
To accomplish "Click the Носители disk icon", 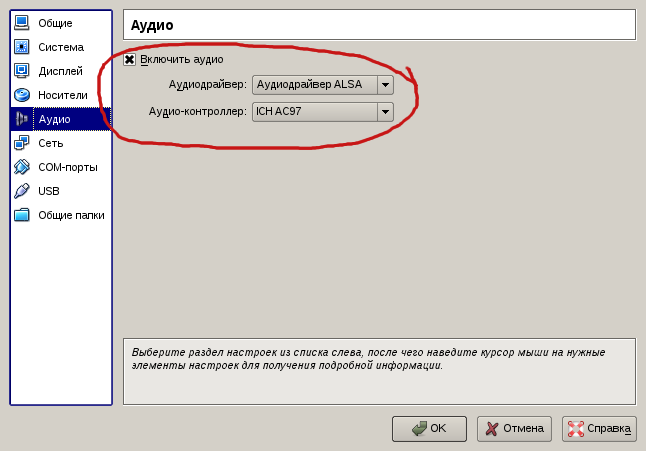I will click(22, 95).
